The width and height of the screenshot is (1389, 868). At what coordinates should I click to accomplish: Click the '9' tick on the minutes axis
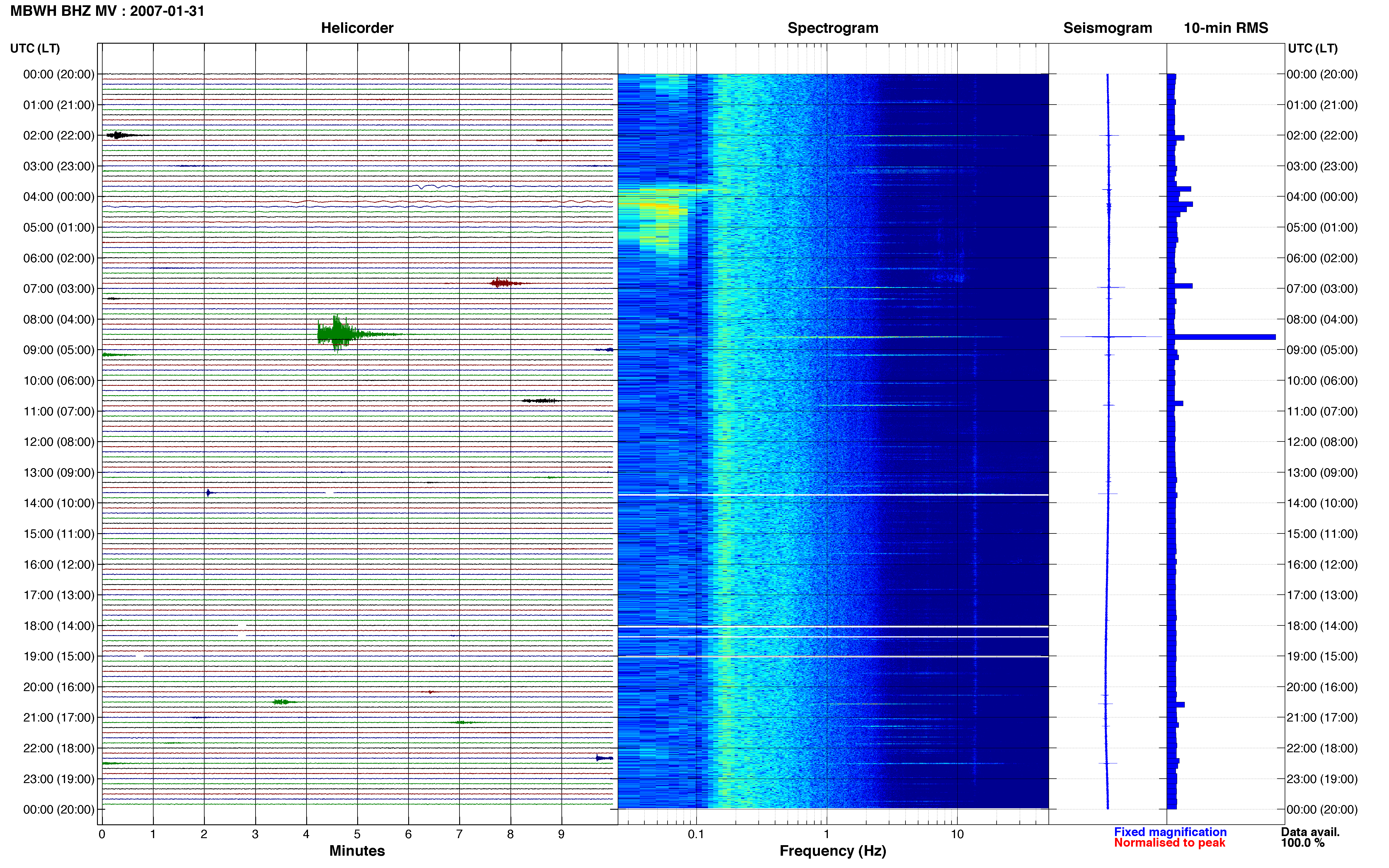561,833
